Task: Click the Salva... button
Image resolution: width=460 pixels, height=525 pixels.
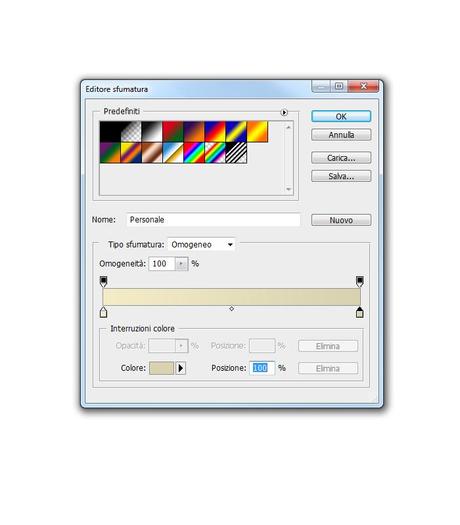Action: [341, 176]
